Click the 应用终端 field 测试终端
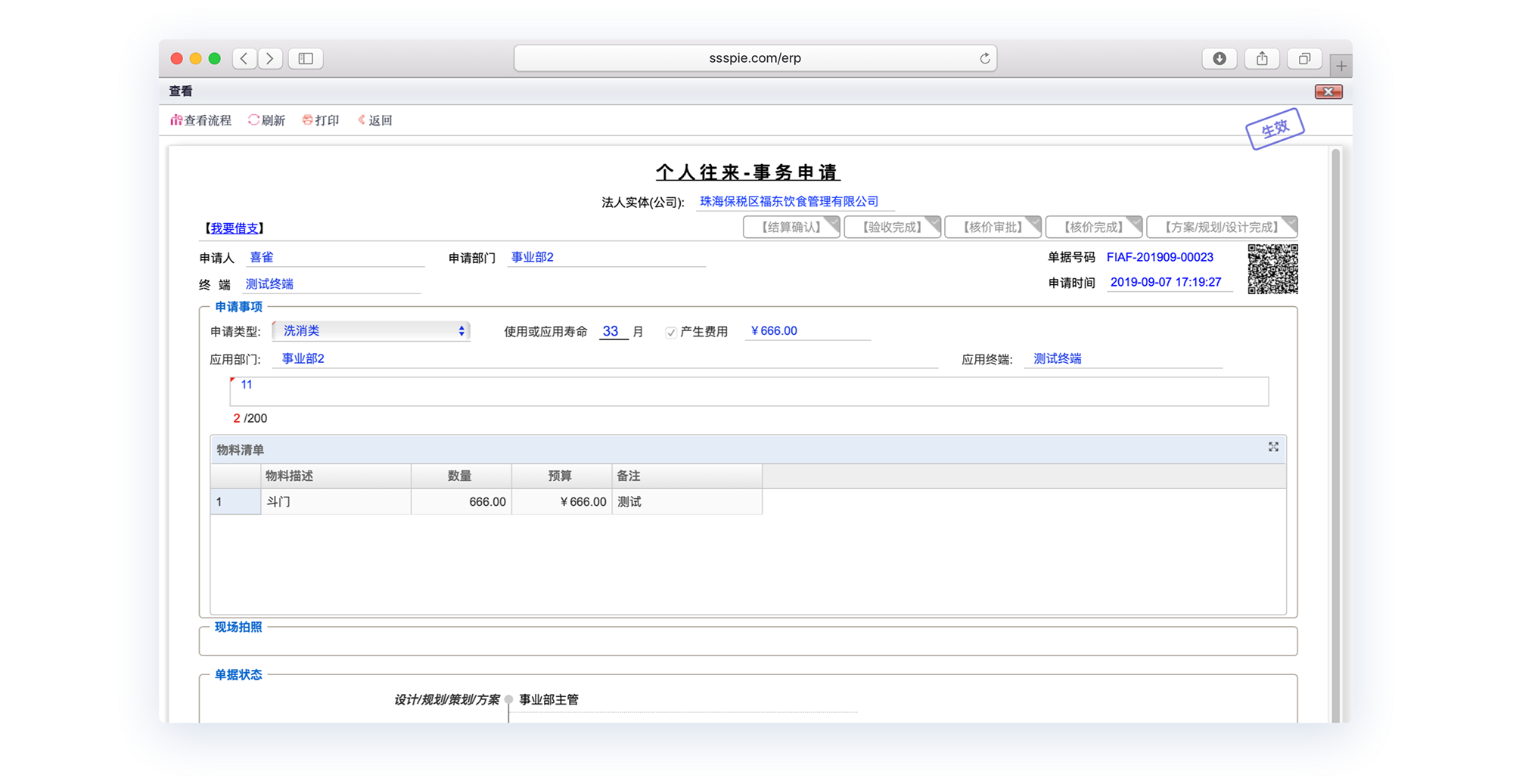The height and width of the screenshot is (784, 1513). (x=1123, y=359)
